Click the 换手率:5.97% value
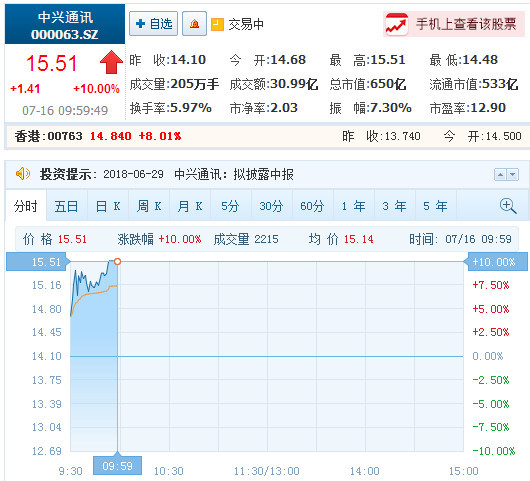Screen dimensions: 530x481 [x=171, y=108]
